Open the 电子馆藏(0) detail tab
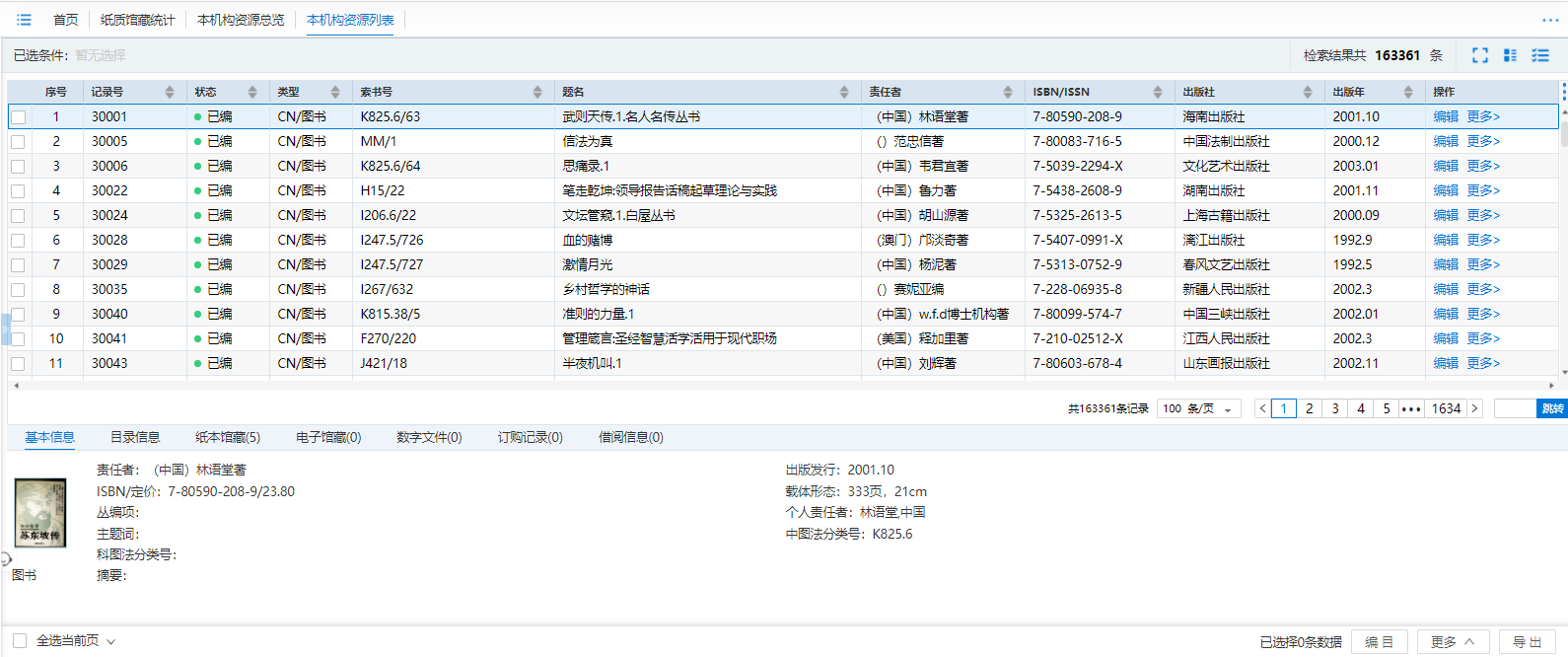Screen dimensions: 1568x657 click(x=328, y=437)
